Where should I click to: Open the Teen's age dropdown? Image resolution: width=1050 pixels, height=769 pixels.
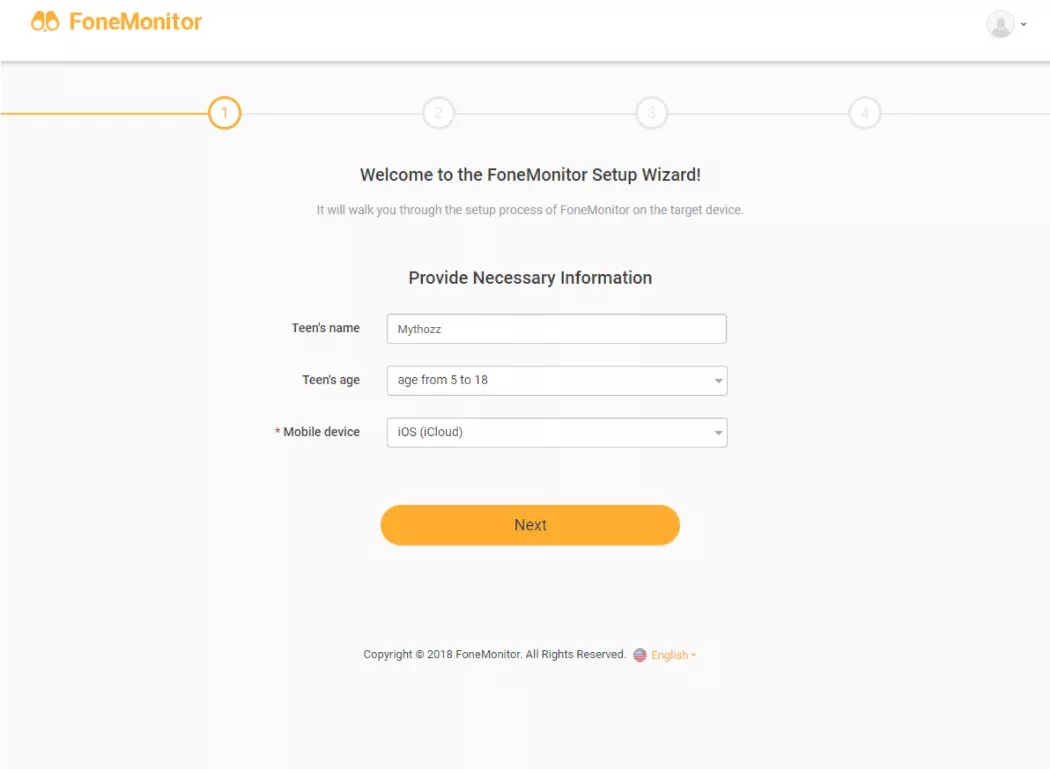(556, 380)
